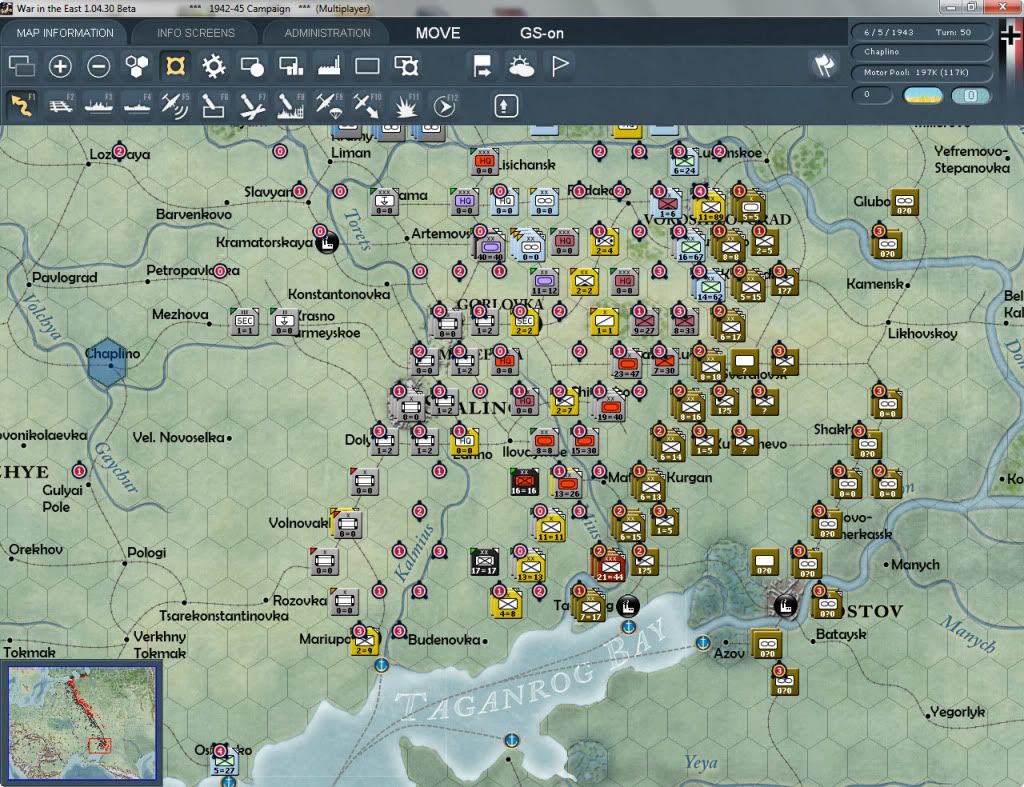Open the MAP INFORMATION tab
Screen dimensions: 1024x787
[x=65, y=33]
